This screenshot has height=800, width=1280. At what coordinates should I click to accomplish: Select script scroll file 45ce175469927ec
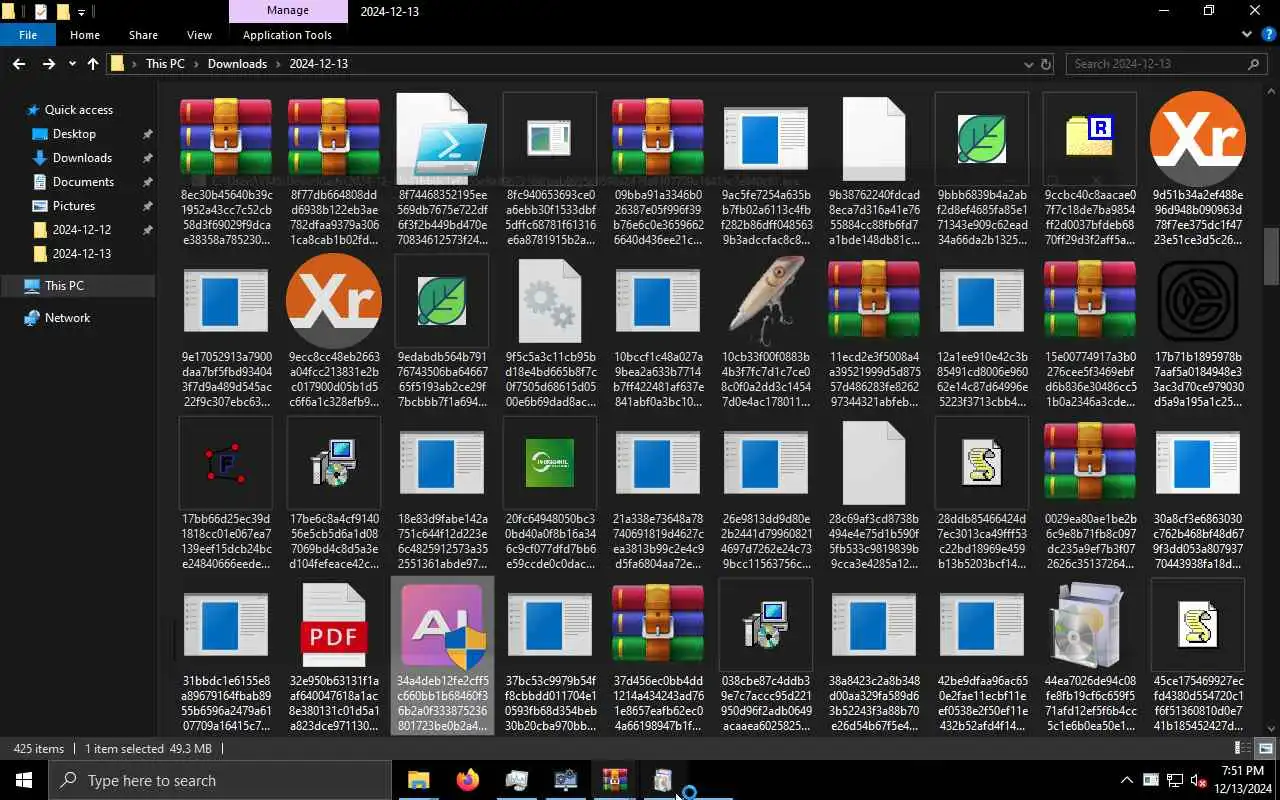coord(1198,656)
